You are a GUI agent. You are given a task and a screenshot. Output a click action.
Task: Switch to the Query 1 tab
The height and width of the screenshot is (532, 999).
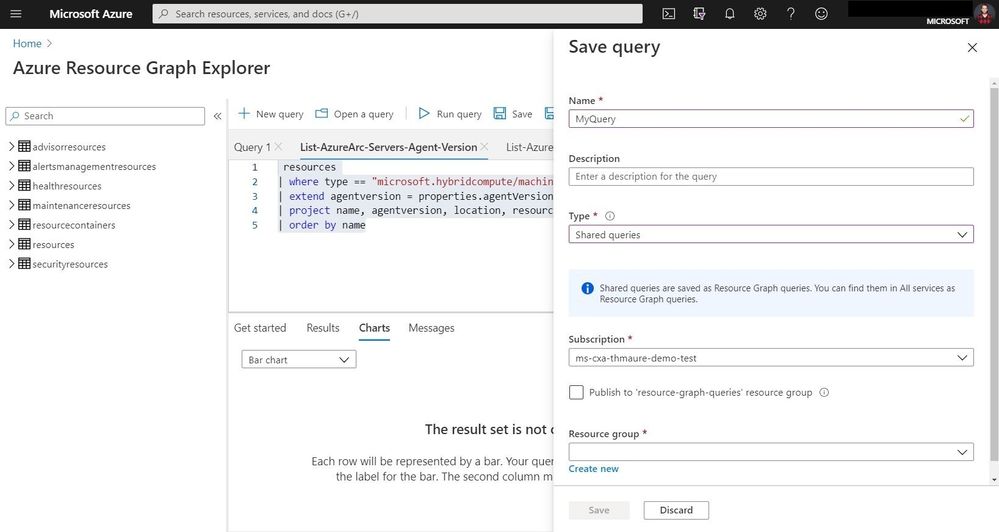252,147
